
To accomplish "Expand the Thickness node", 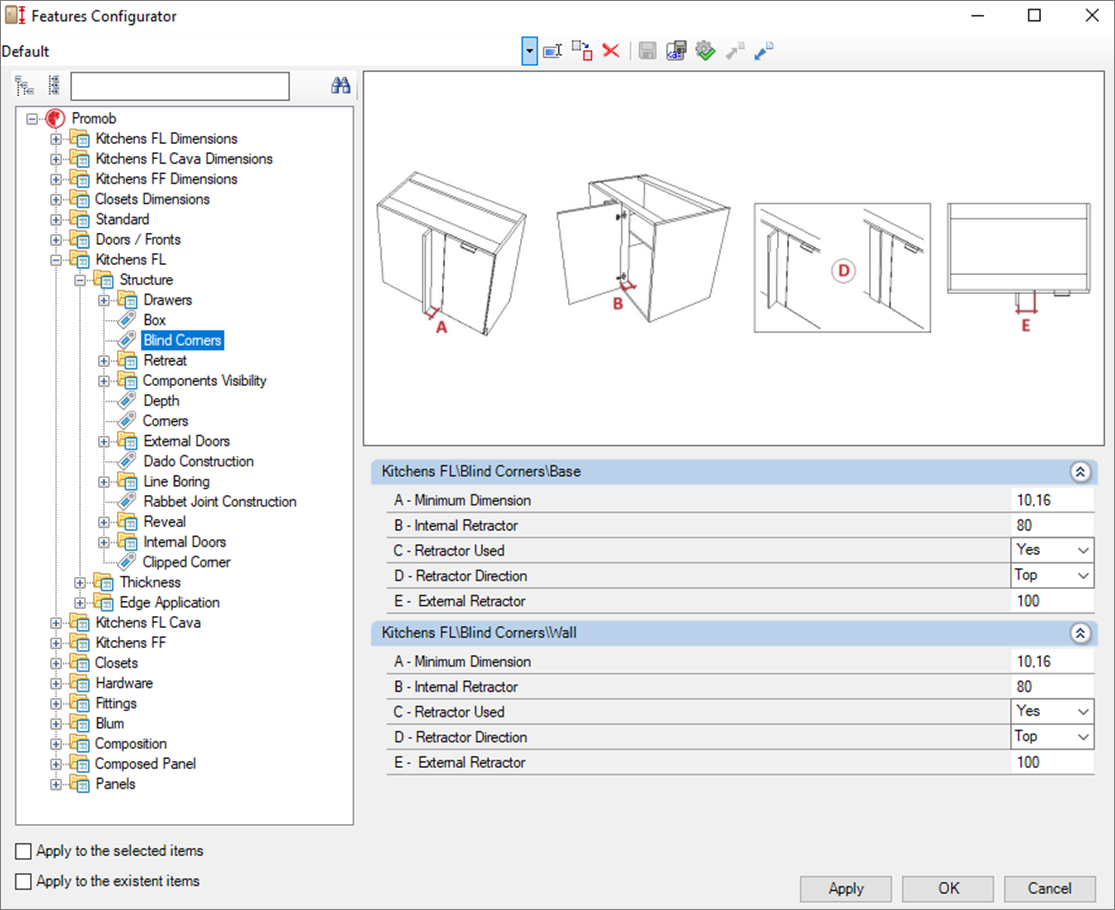I will 80,582.
